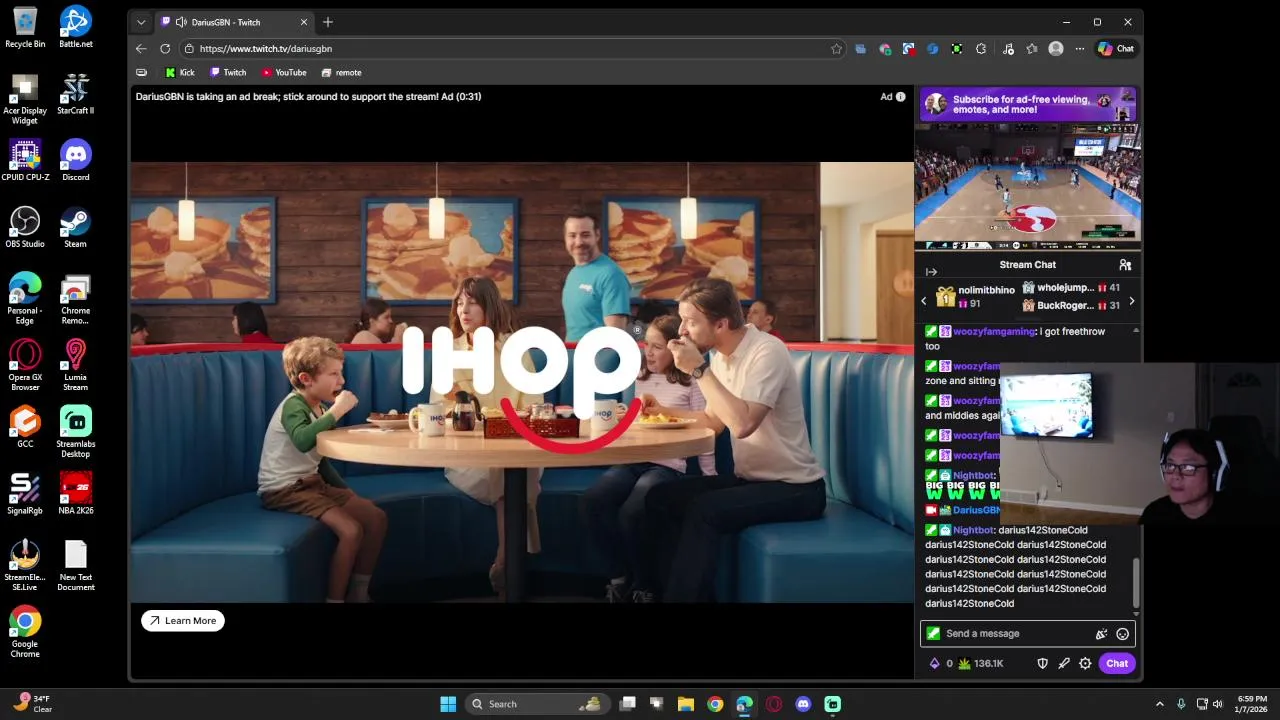Open the chat community users list icon

tap(1125, 265)
